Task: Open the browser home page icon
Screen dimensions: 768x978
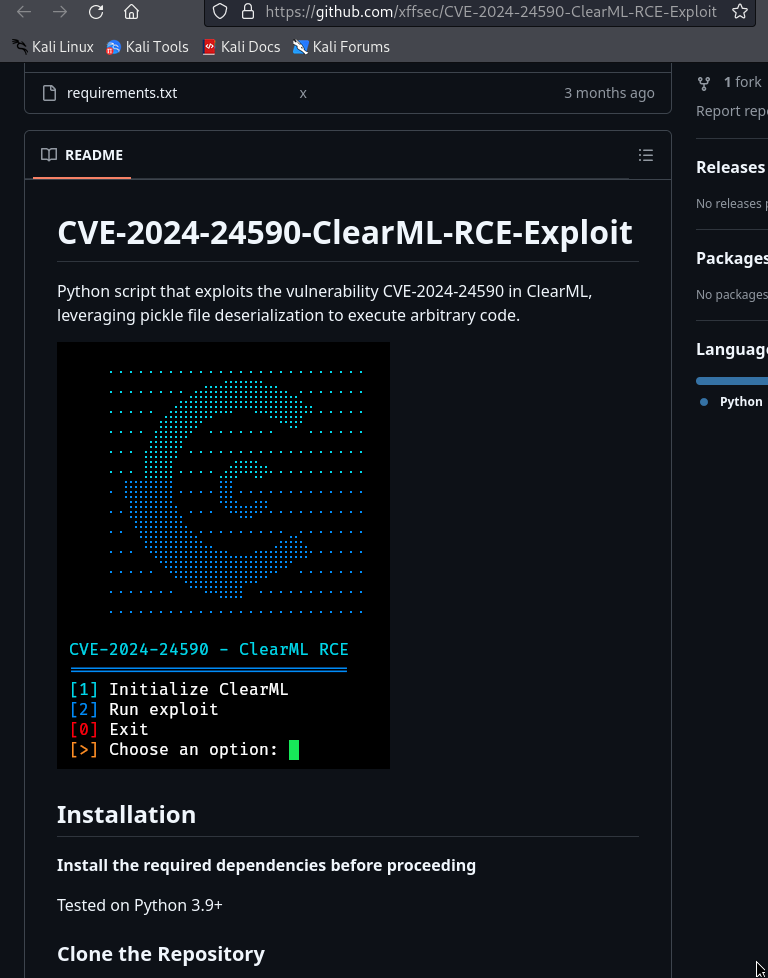Action: pyautogui.click(x=131, y=12)
